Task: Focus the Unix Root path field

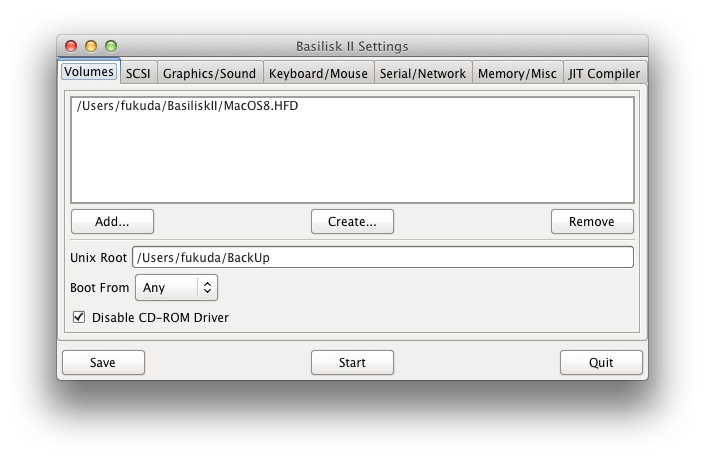Action: point(383,257)
